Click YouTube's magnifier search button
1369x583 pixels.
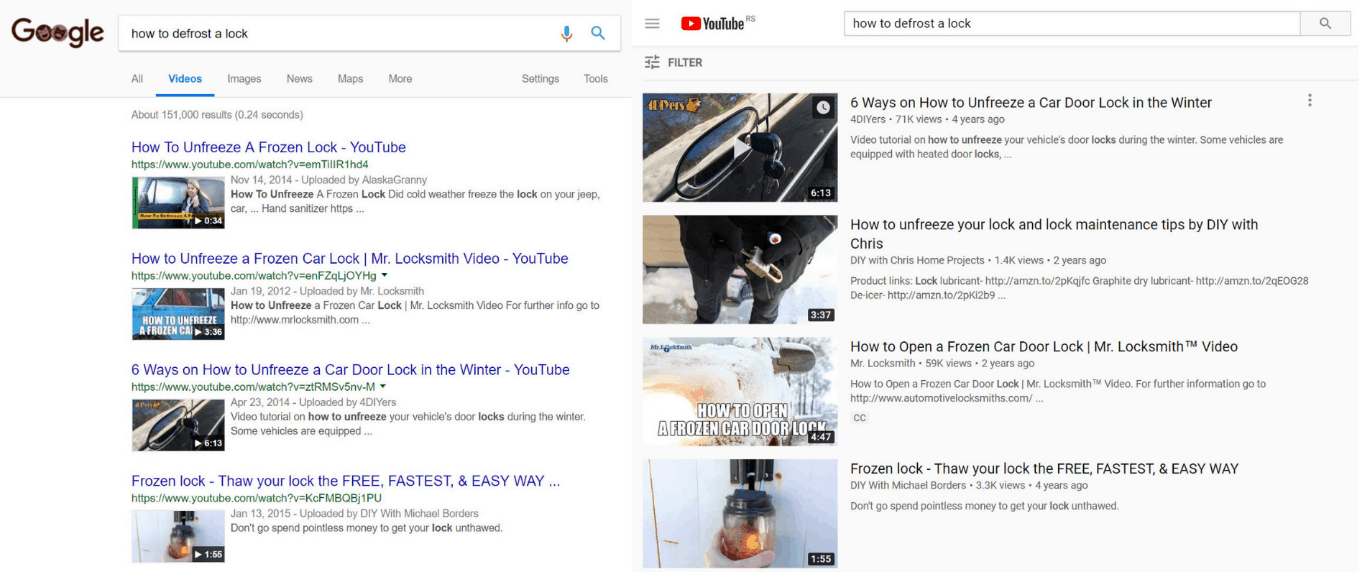pos(1326,23)
